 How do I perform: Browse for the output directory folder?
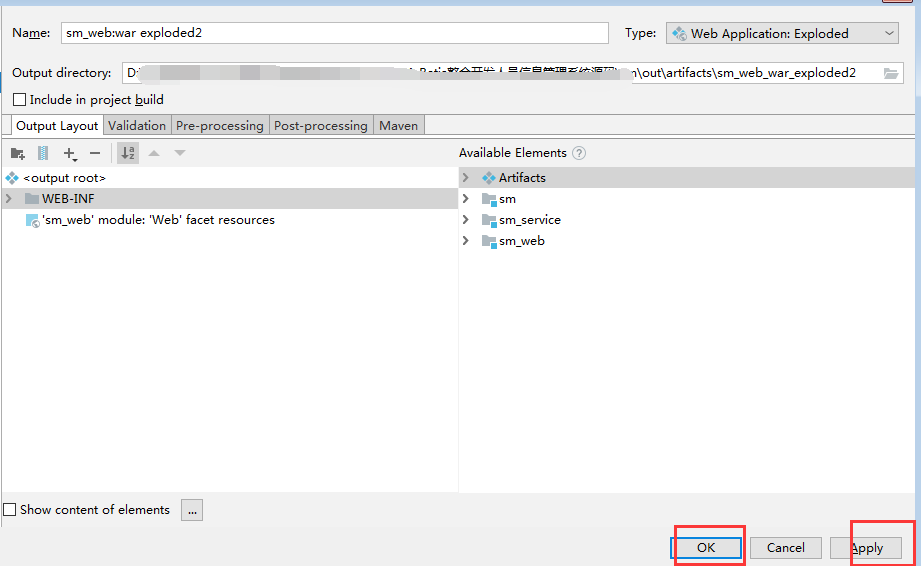[891, 73]
